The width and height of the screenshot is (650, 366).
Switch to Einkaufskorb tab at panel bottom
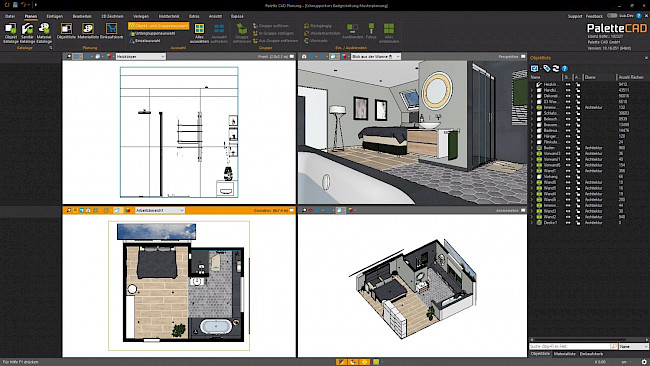pyautogui.click(x=592, y=354)
